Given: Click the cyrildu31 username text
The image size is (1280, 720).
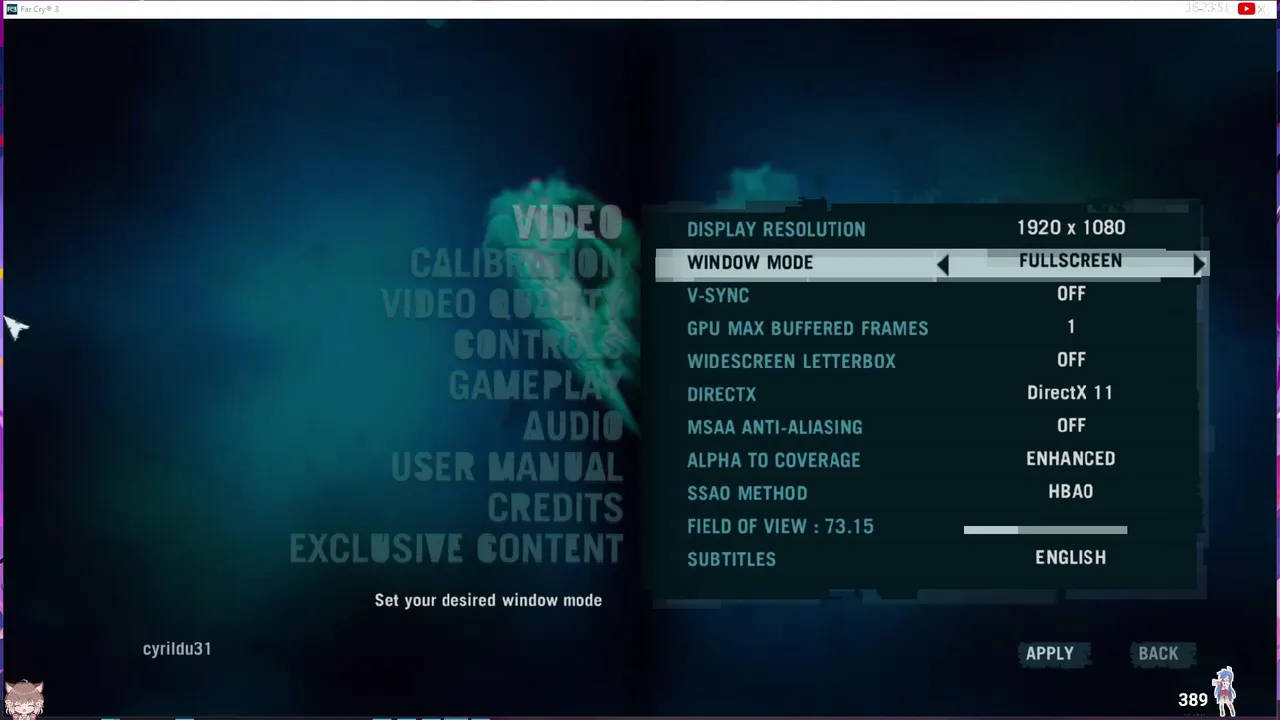Looking at the screenshot, I should pyautogui.click(x=177, y=649).
